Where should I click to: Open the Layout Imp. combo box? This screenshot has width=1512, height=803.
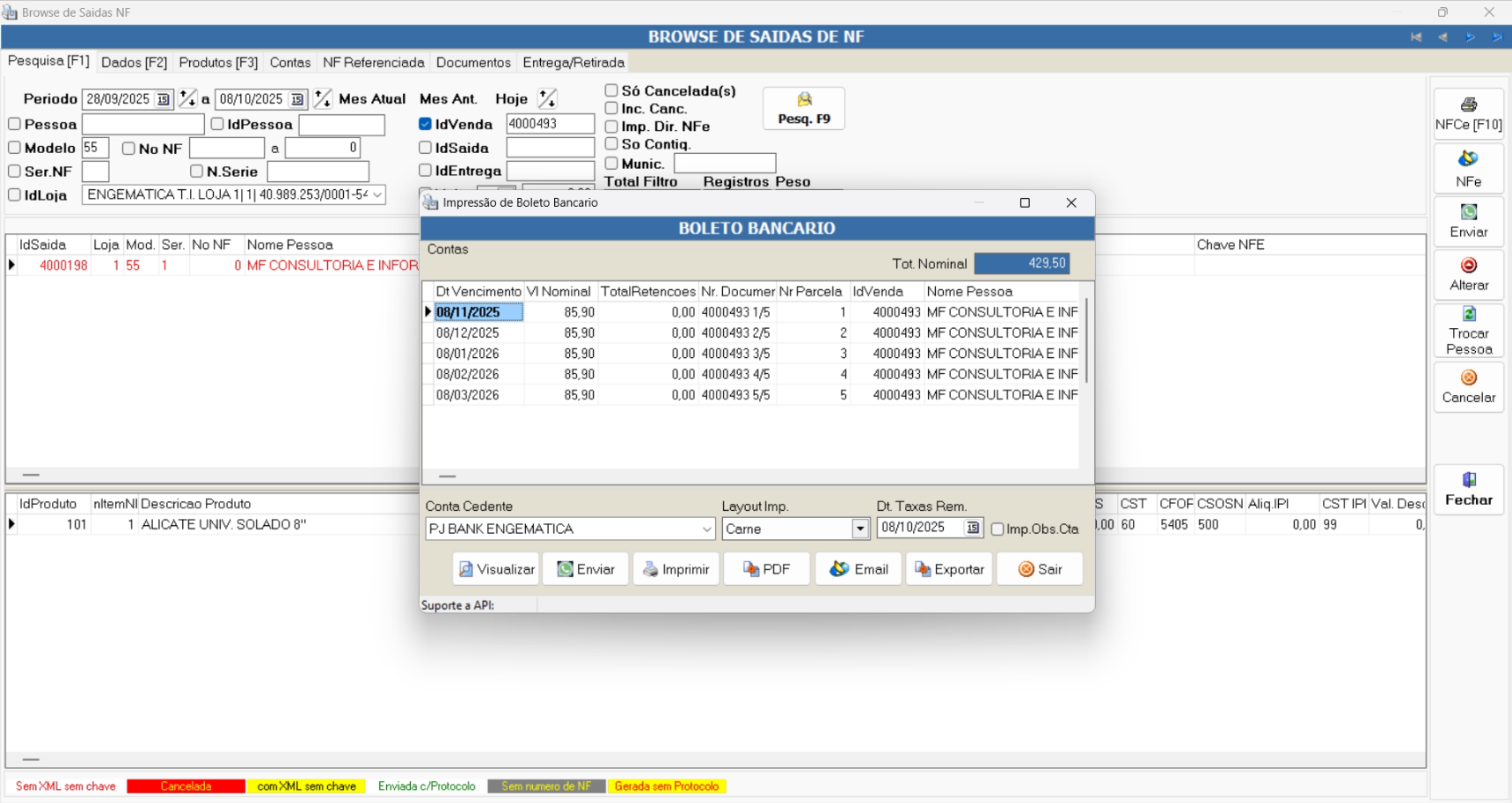[x=860, y=529]
